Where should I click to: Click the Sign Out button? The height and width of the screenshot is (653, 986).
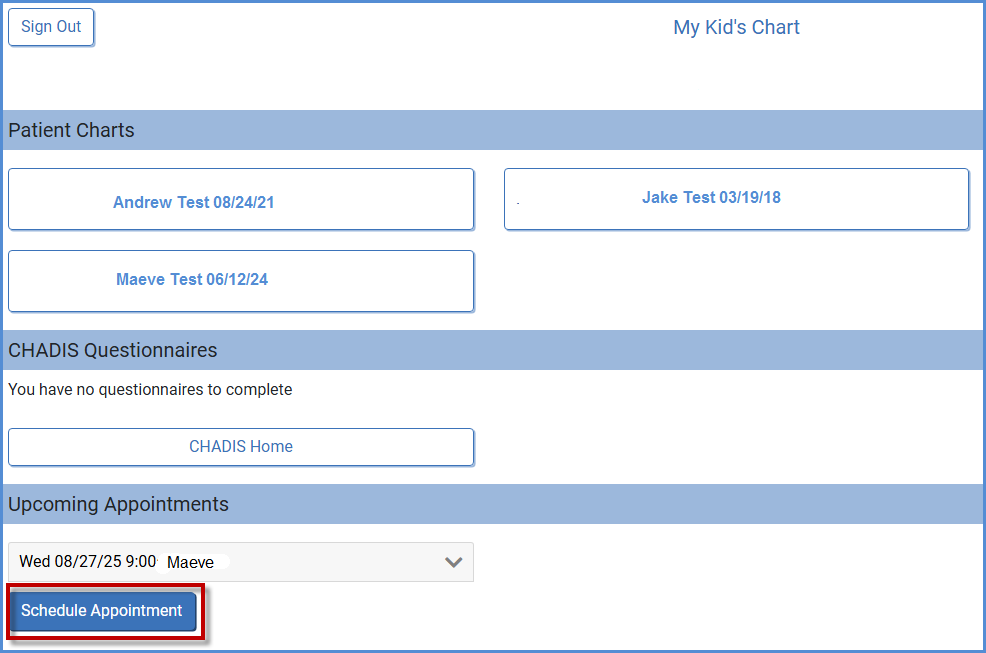(51, 27)
